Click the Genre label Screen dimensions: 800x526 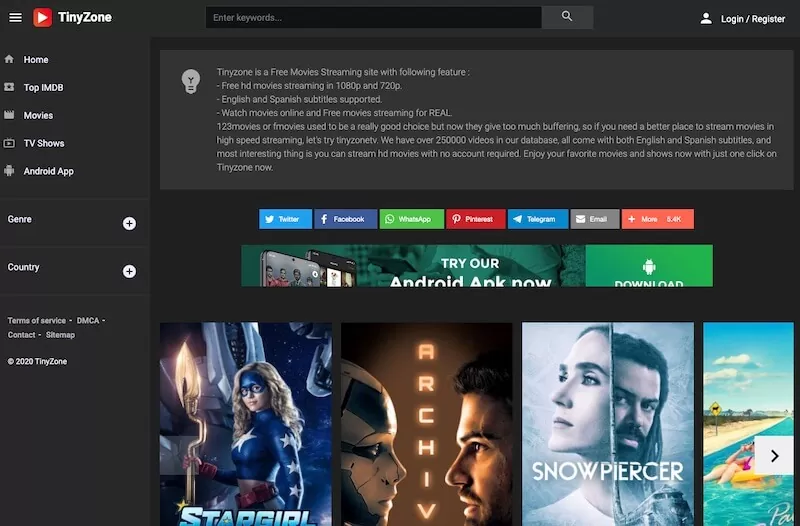[19, 219]
